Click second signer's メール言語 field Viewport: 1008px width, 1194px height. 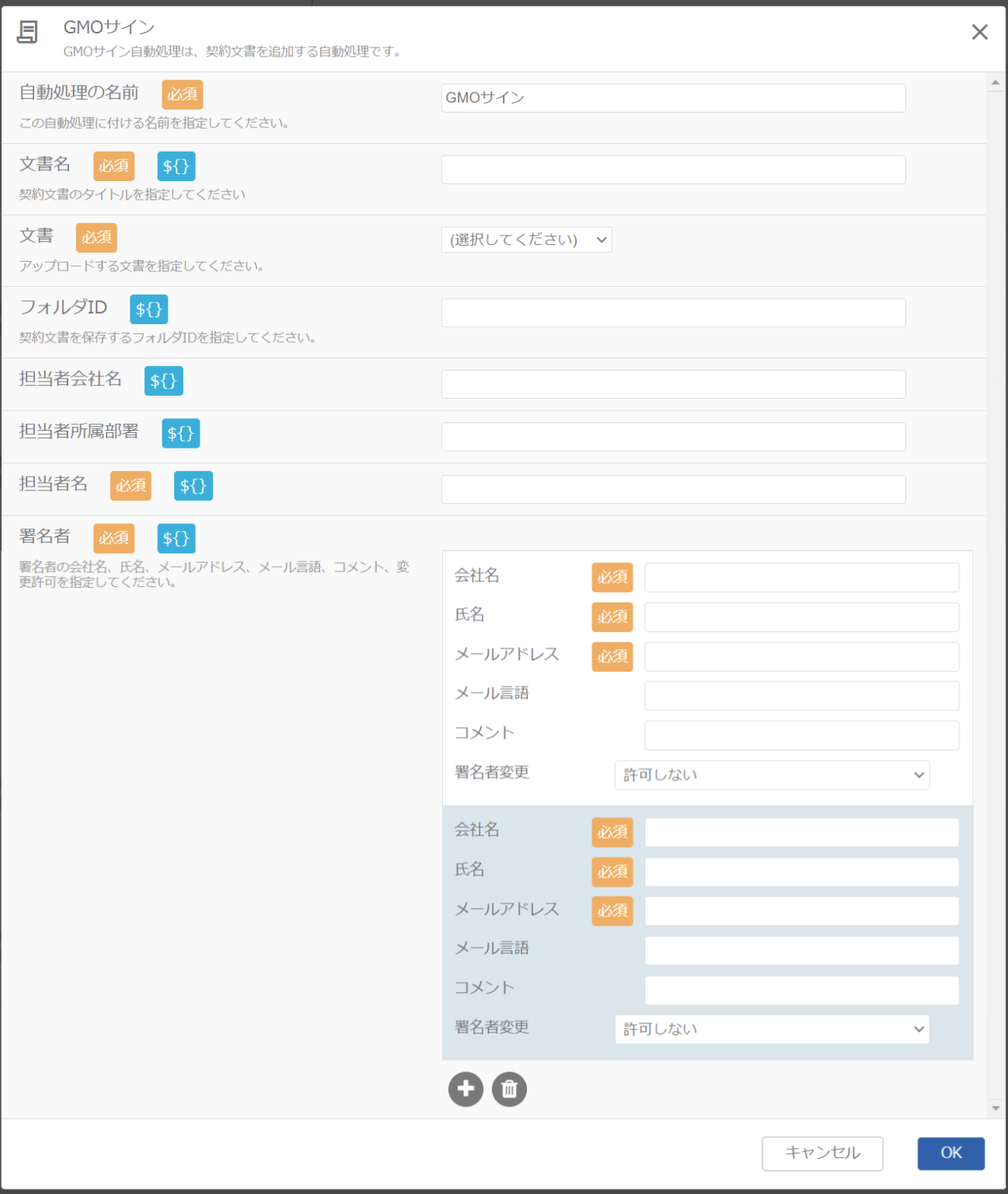coord(801,951)
